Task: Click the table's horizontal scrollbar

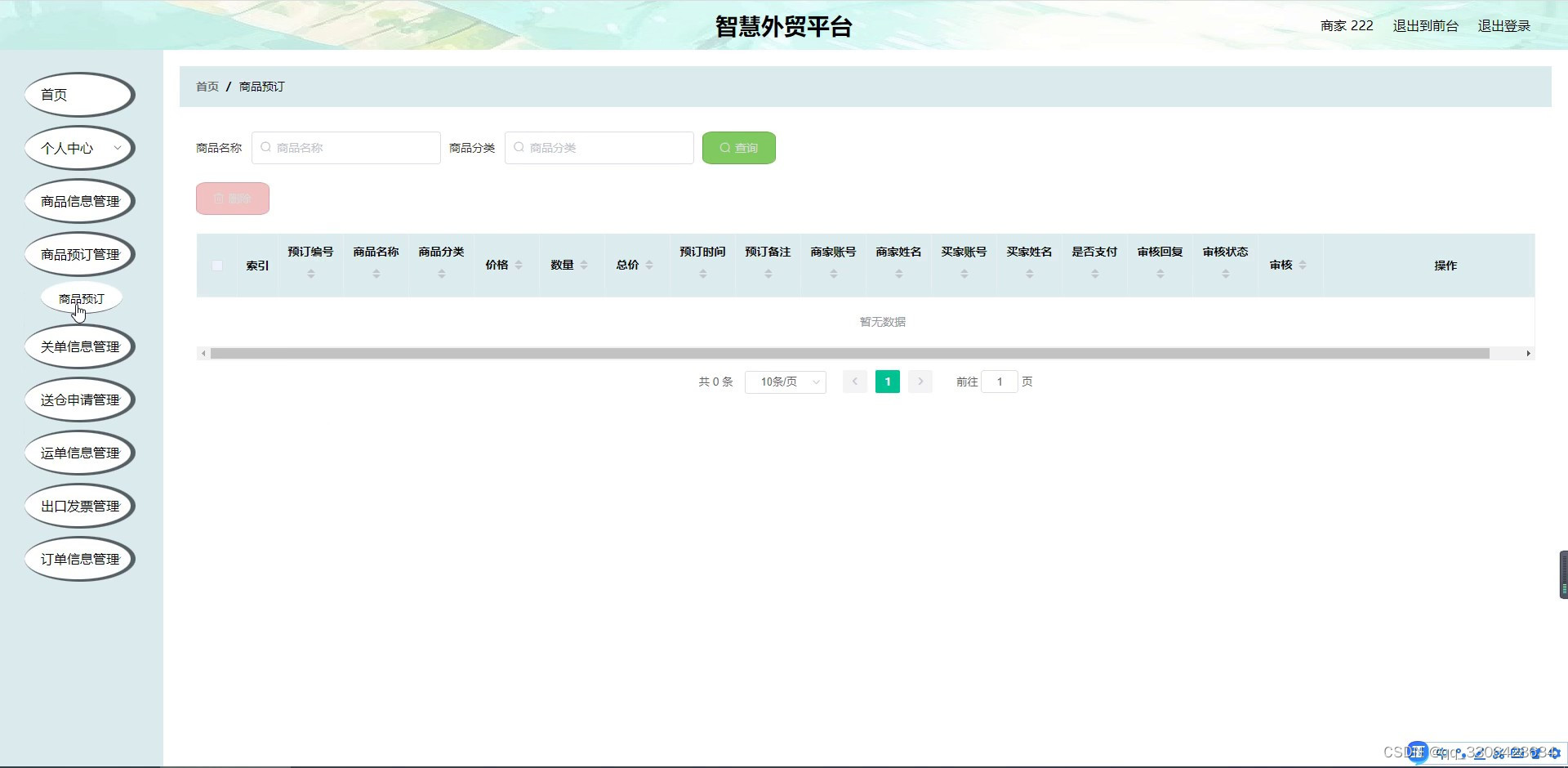Action: tap(849, 353)
